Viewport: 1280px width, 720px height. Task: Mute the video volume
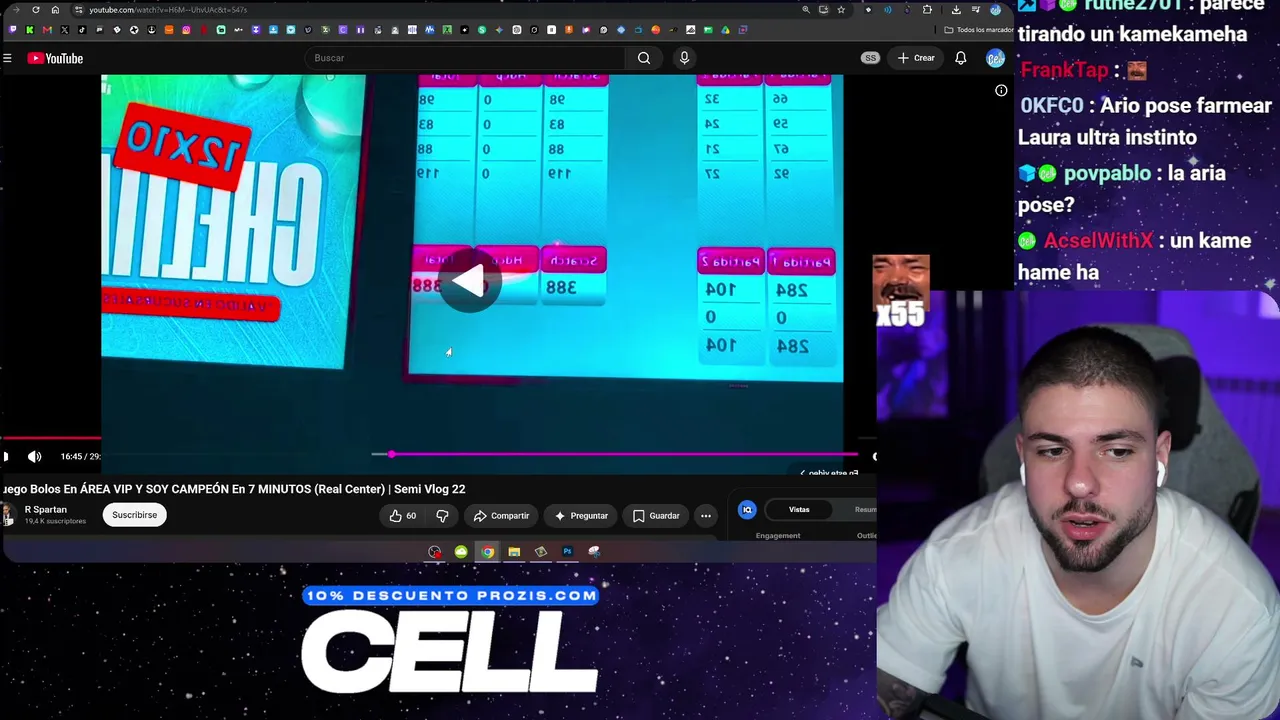[35, 457]
